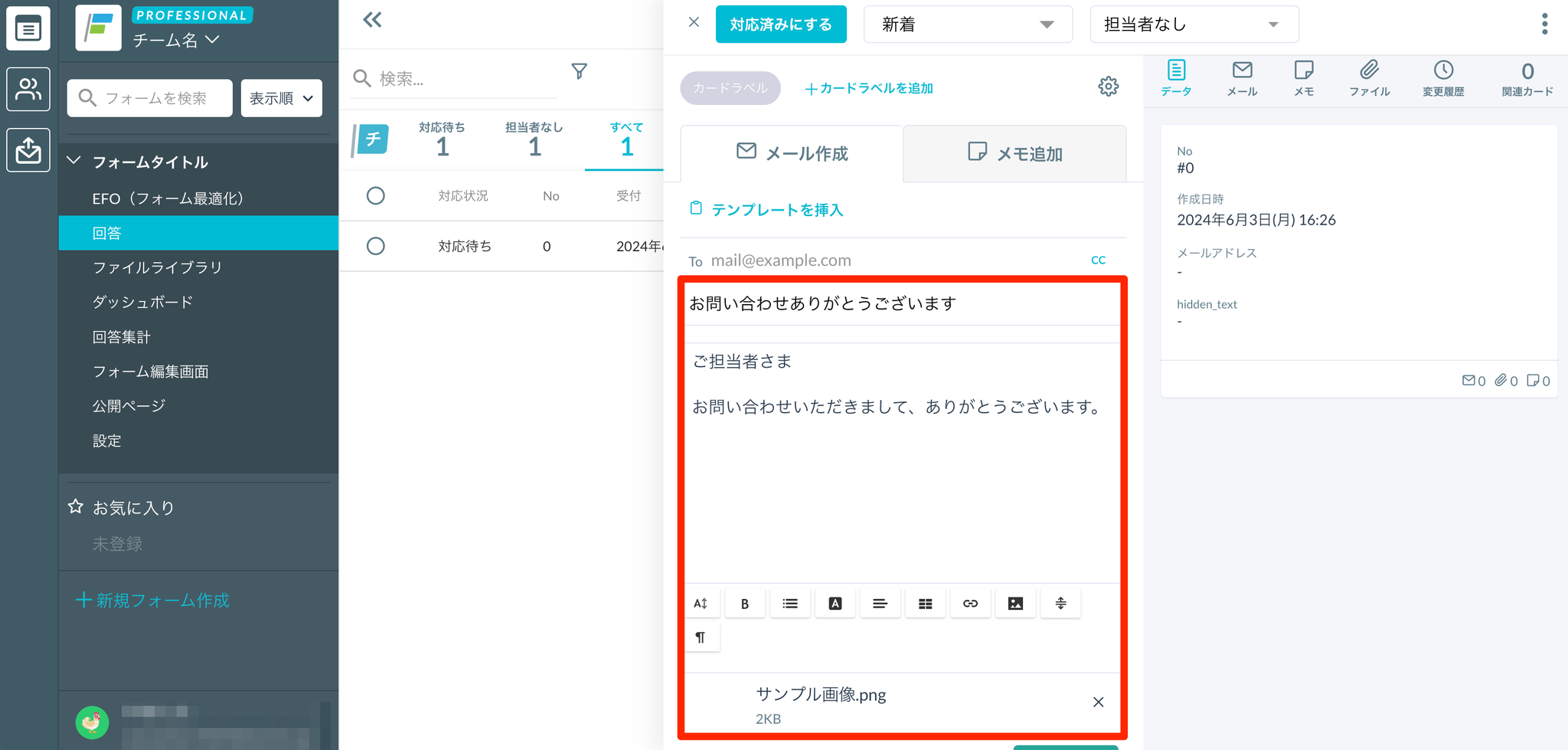
Task: Click the カードラベル pill
Action: point(730,88)
